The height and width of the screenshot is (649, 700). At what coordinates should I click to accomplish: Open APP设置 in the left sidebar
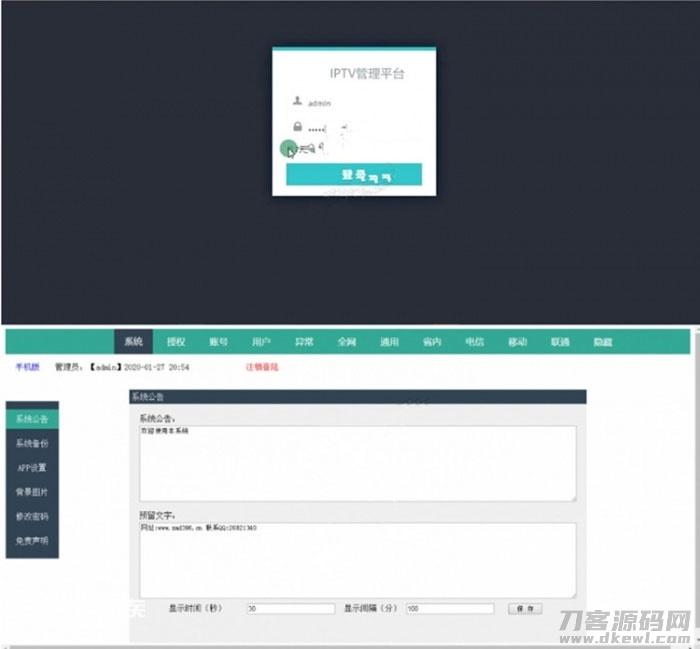pyautogui.click(x=32, y=467)
